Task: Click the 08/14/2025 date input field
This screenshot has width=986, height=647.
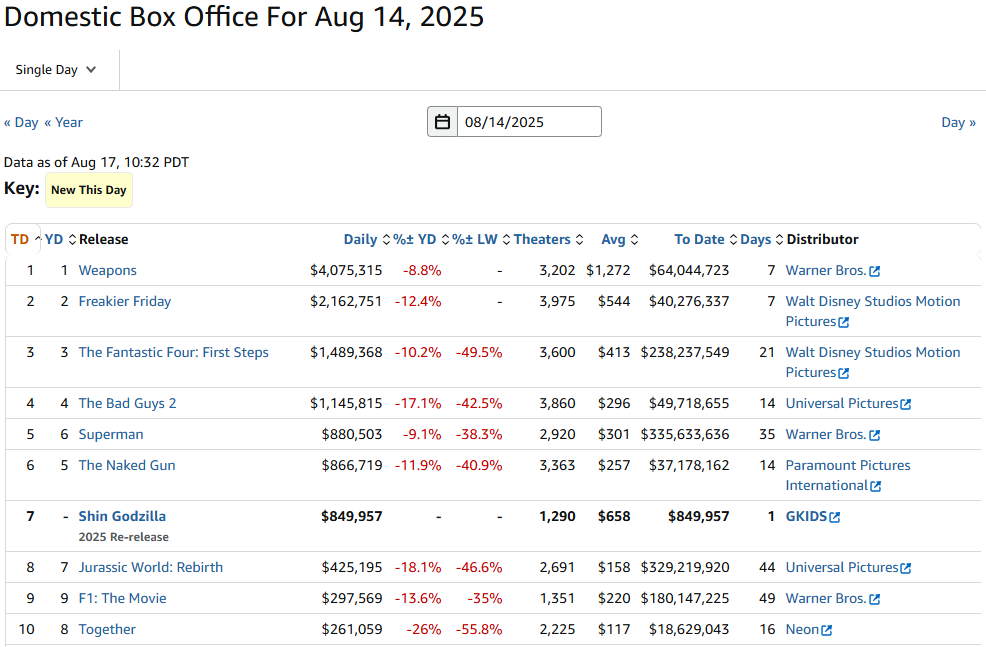Action: point(529,122)
